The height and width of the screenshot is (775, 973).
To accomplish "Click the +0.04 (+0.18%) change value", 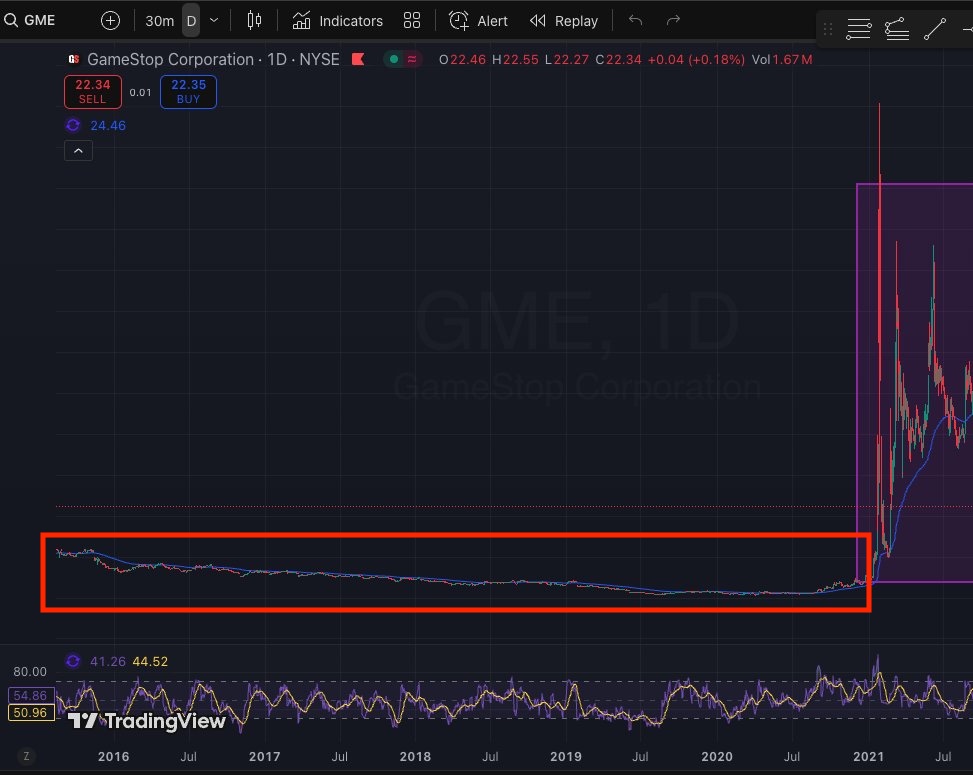I will 696,60.
